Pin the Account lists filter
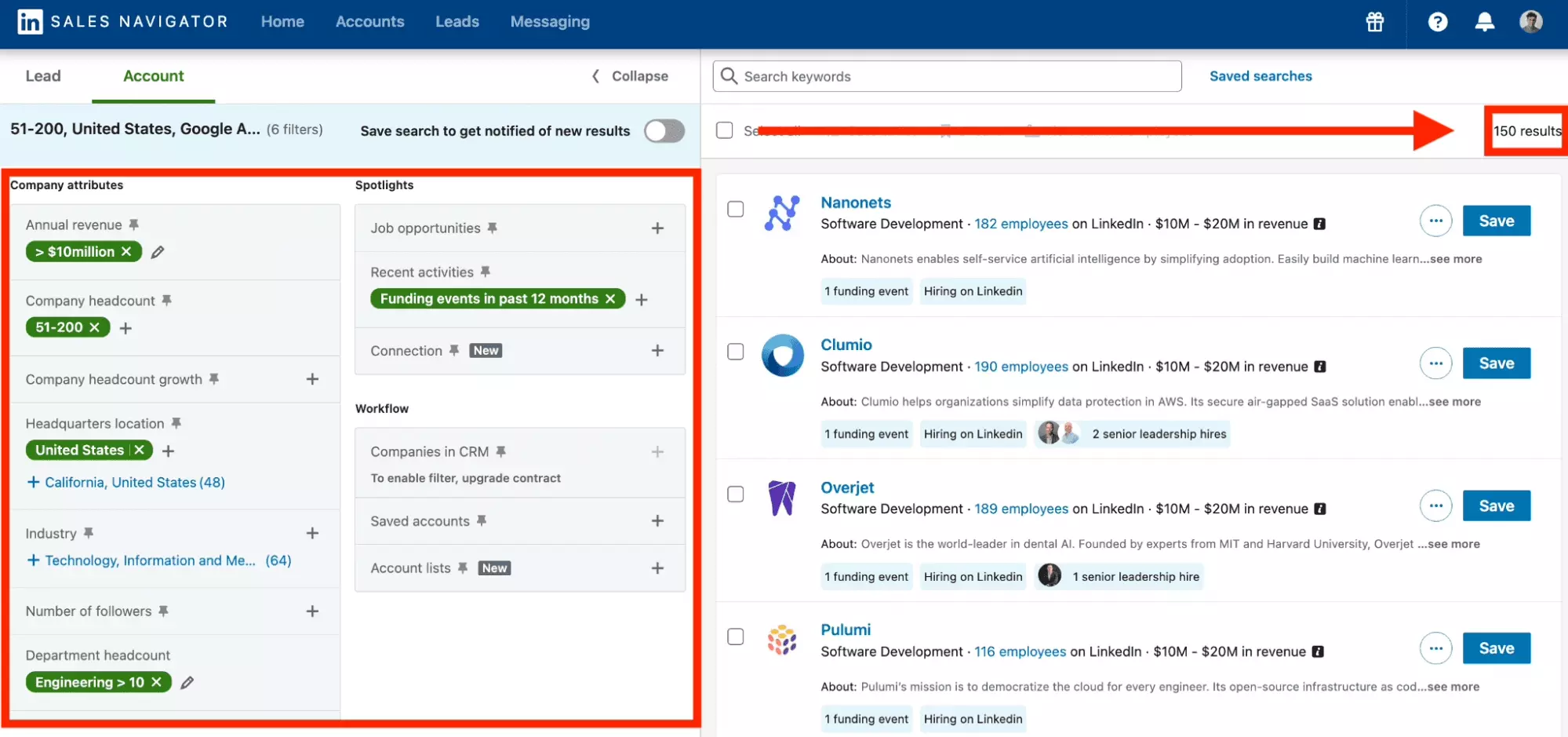 pyautogui.click(x=462, y=567)
